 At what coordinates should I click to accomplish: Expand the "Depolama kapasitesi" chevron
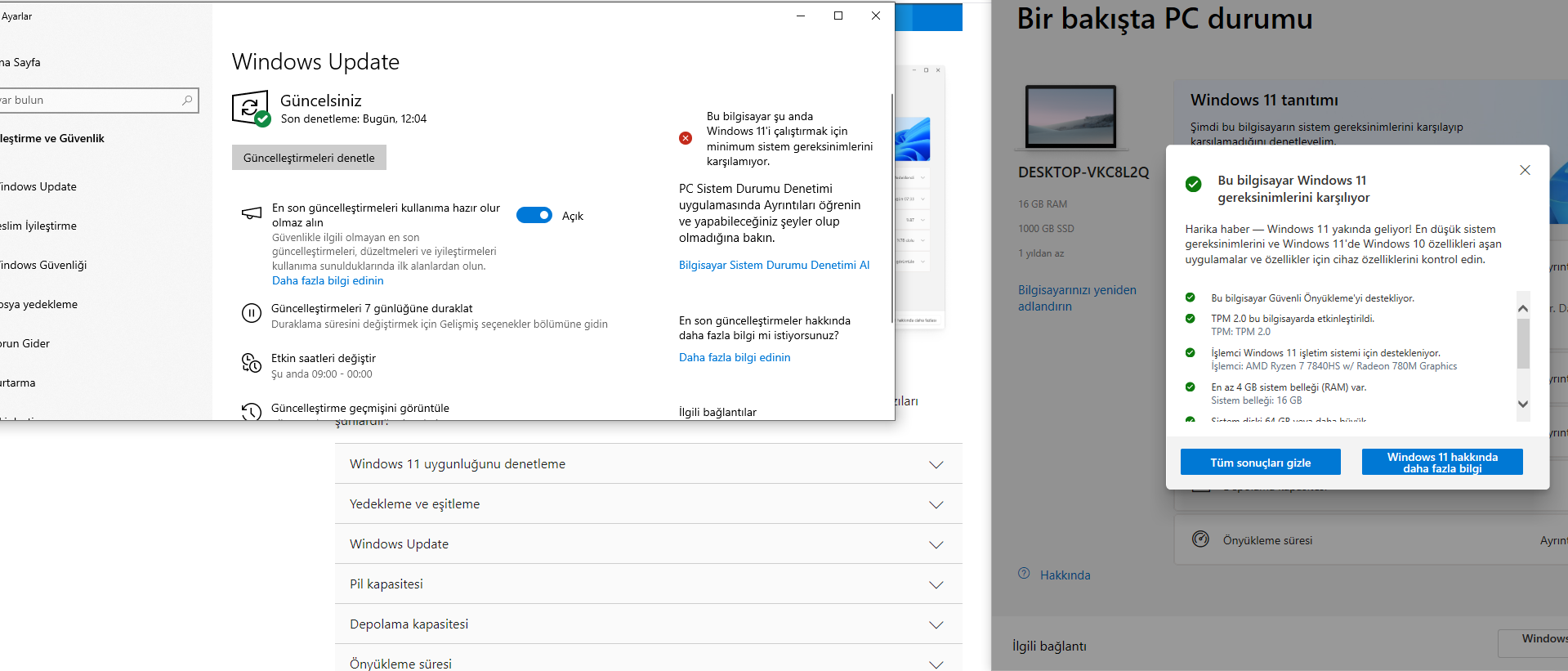[x=936, y=624]
